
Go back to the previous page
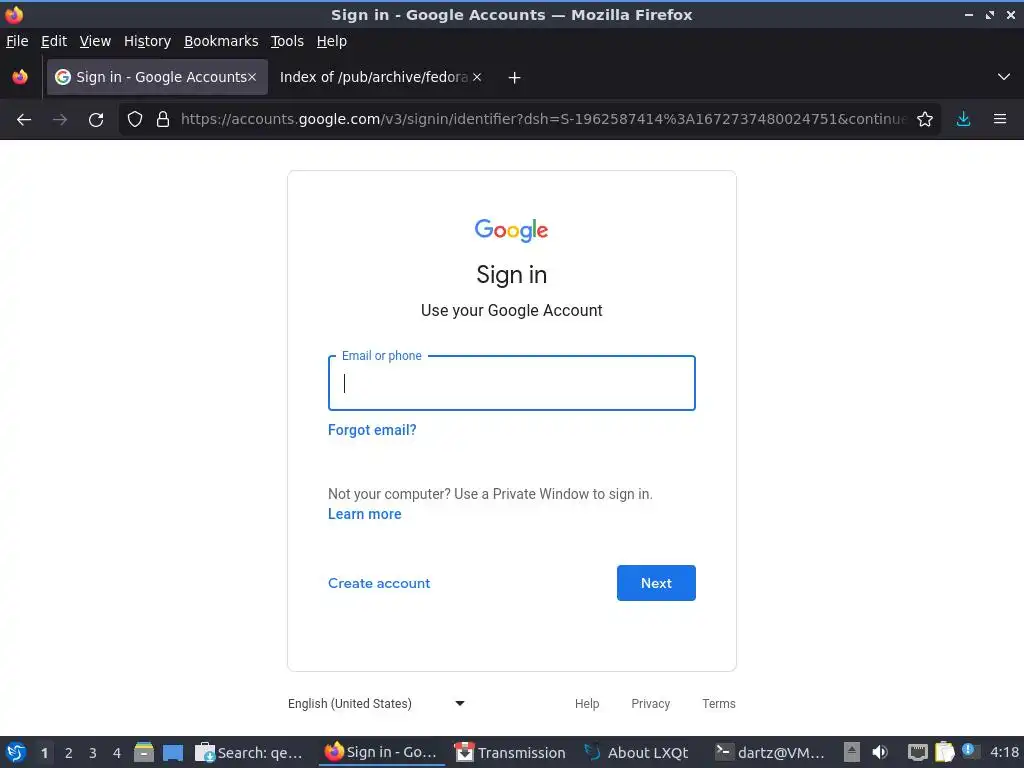point(24,120)
